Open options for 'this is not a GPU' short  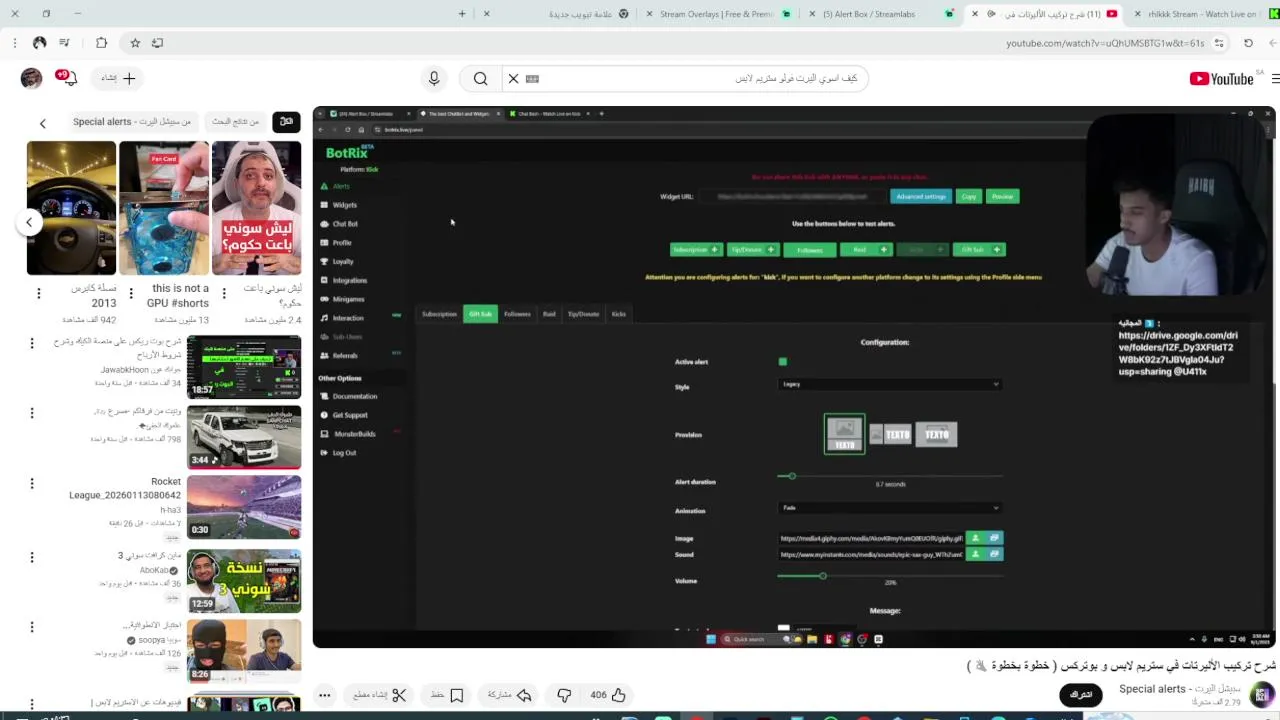[131, 293]
